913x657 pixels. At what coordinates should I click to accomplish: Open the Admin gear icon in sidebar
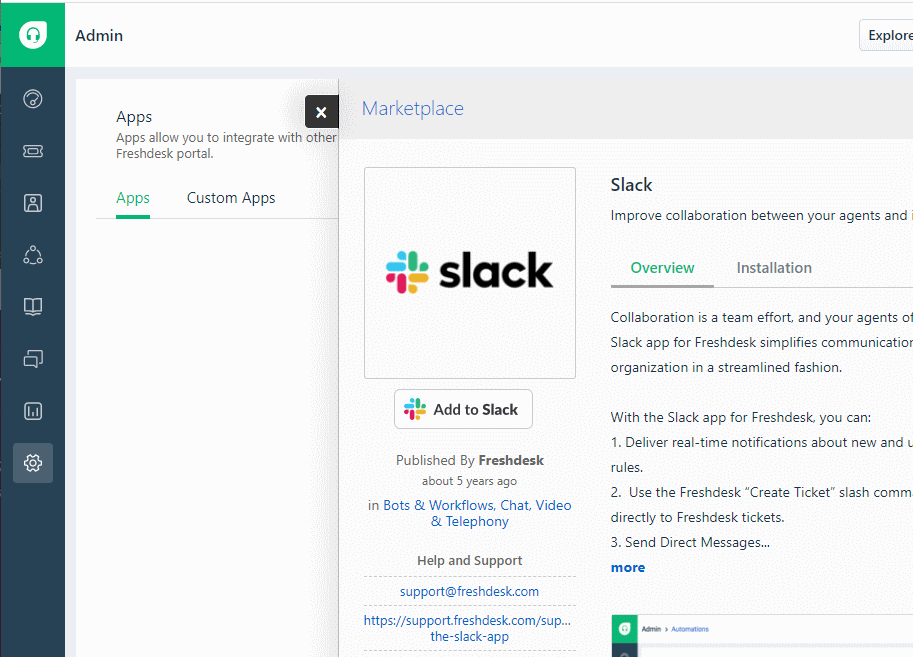(33, 463)
